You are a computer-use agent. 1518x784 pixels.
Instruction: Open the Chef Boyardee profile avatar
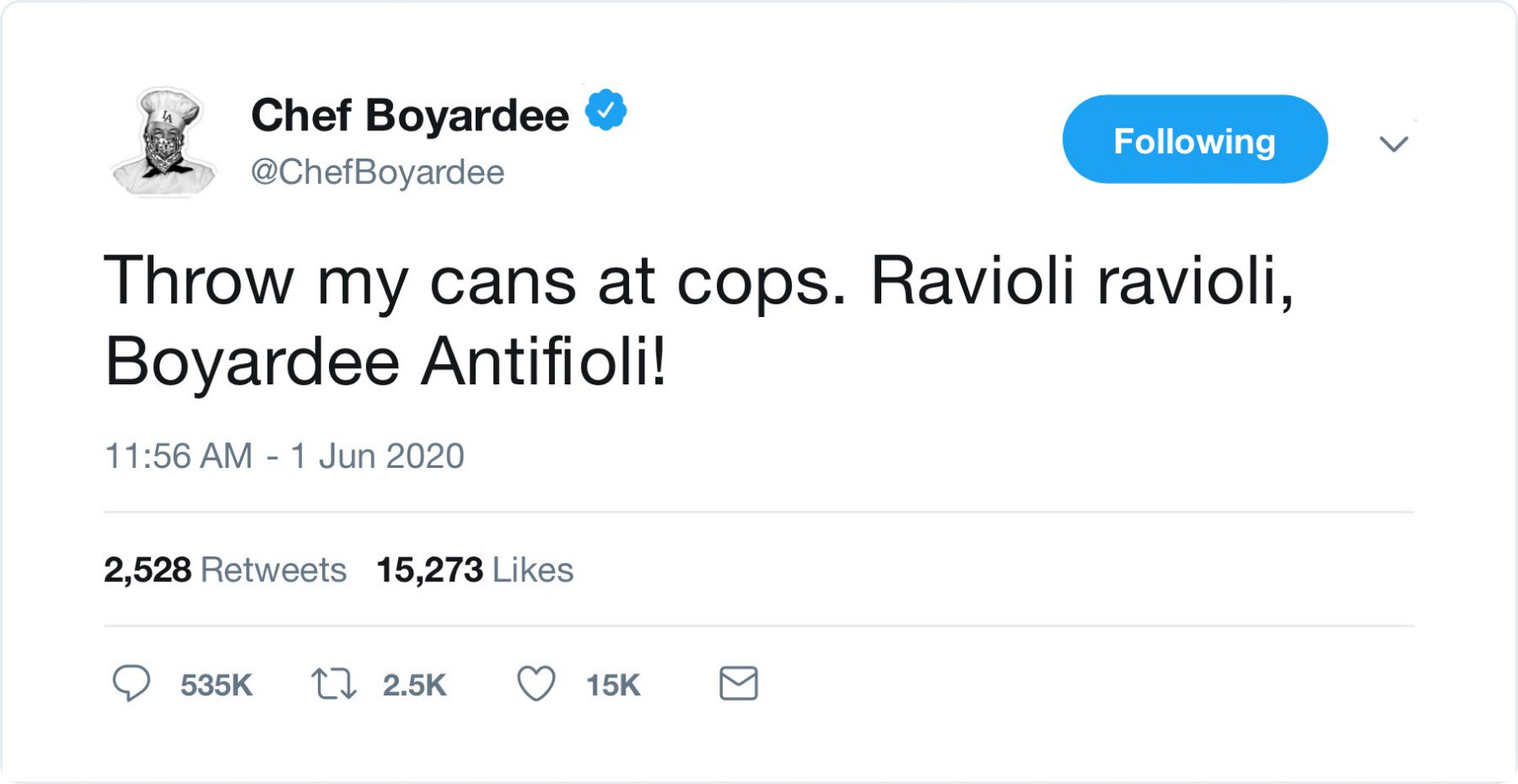pyautogui.click(x=164, y=141)
